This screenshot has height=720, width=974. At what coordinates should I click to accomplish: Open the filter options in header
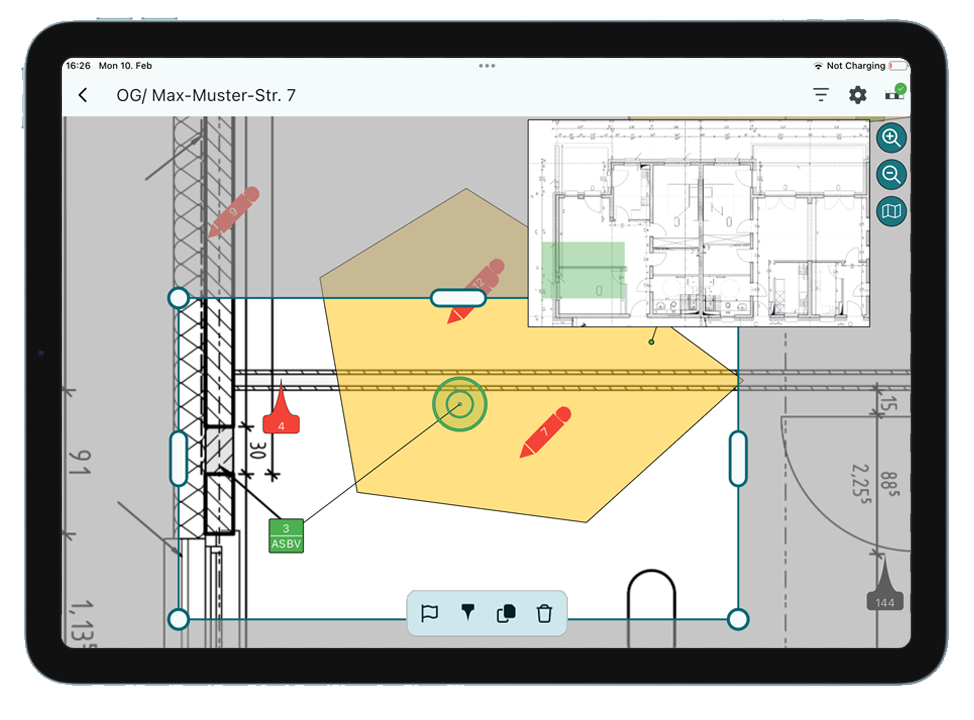821,95
